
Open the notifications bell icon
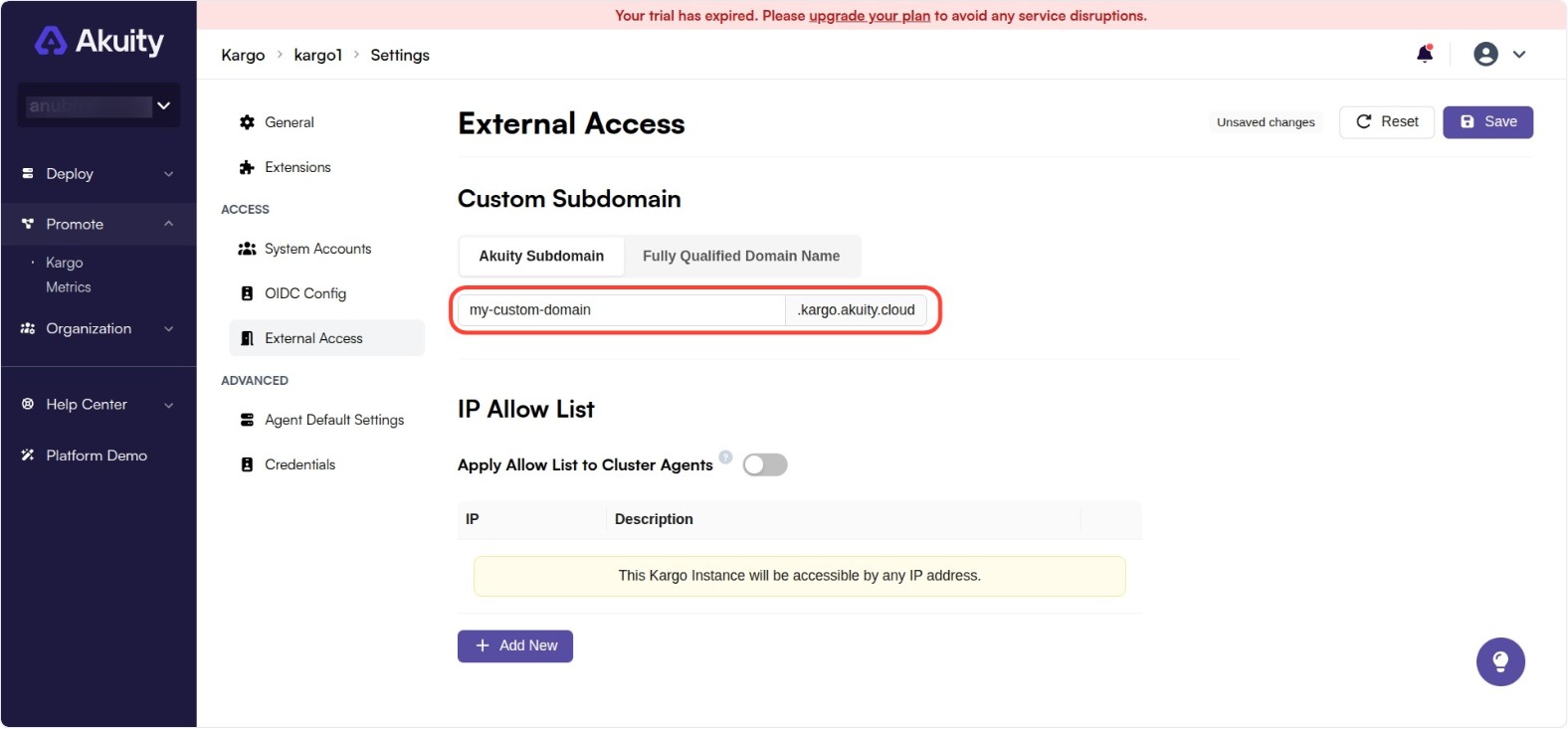[1424, 54]
